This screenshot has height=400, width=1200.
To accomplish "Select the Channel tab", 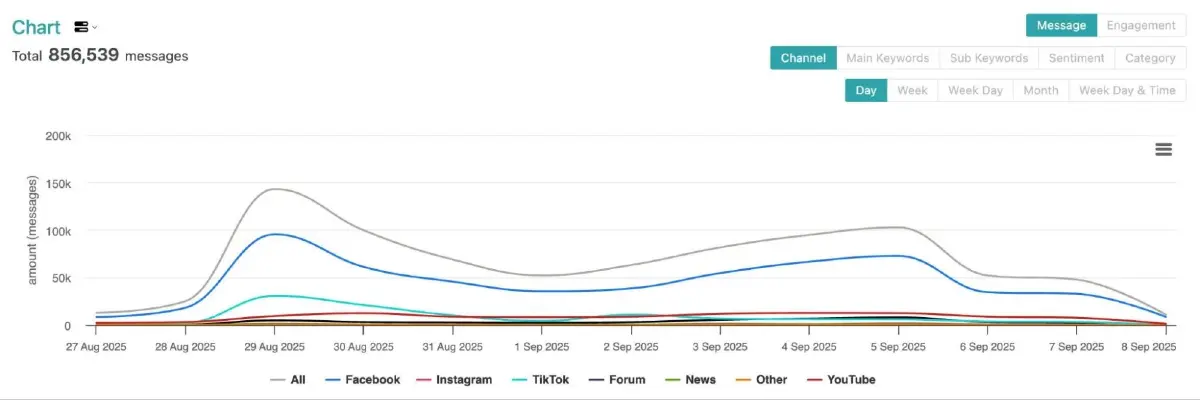I will (x=802, y=58).
